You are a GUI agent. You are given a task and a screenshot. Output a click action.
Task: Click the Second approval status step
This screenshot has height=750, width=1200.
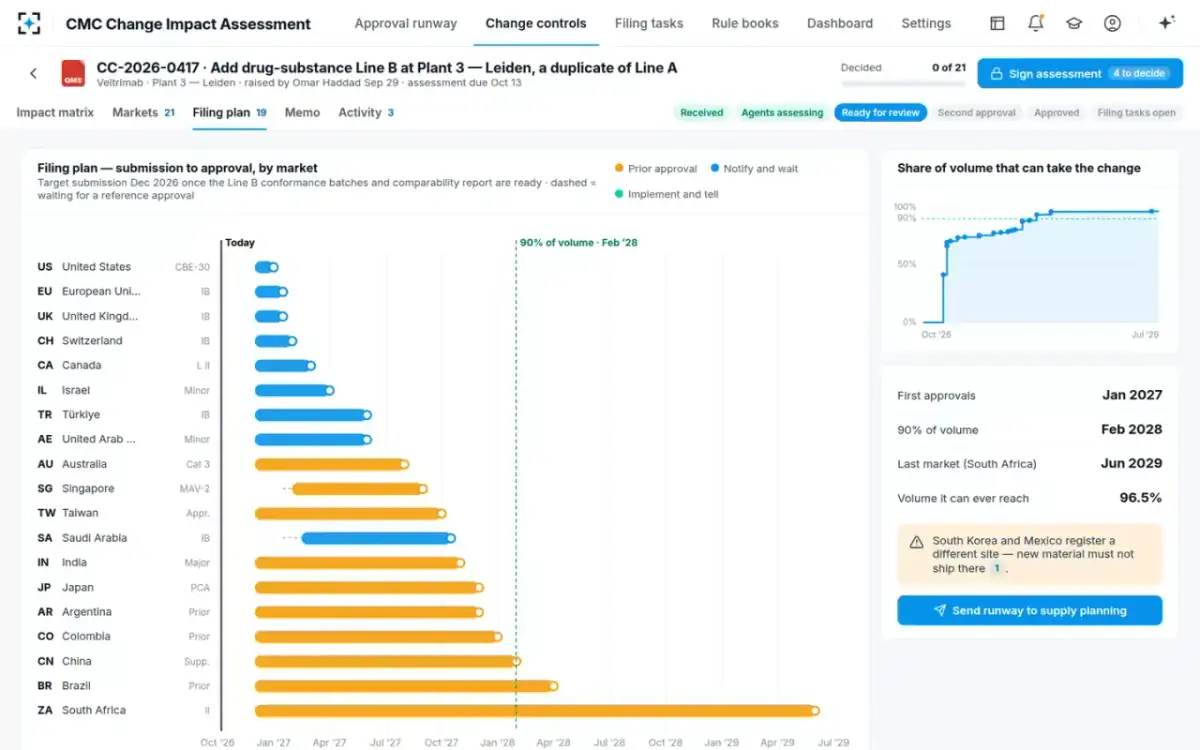976,113
